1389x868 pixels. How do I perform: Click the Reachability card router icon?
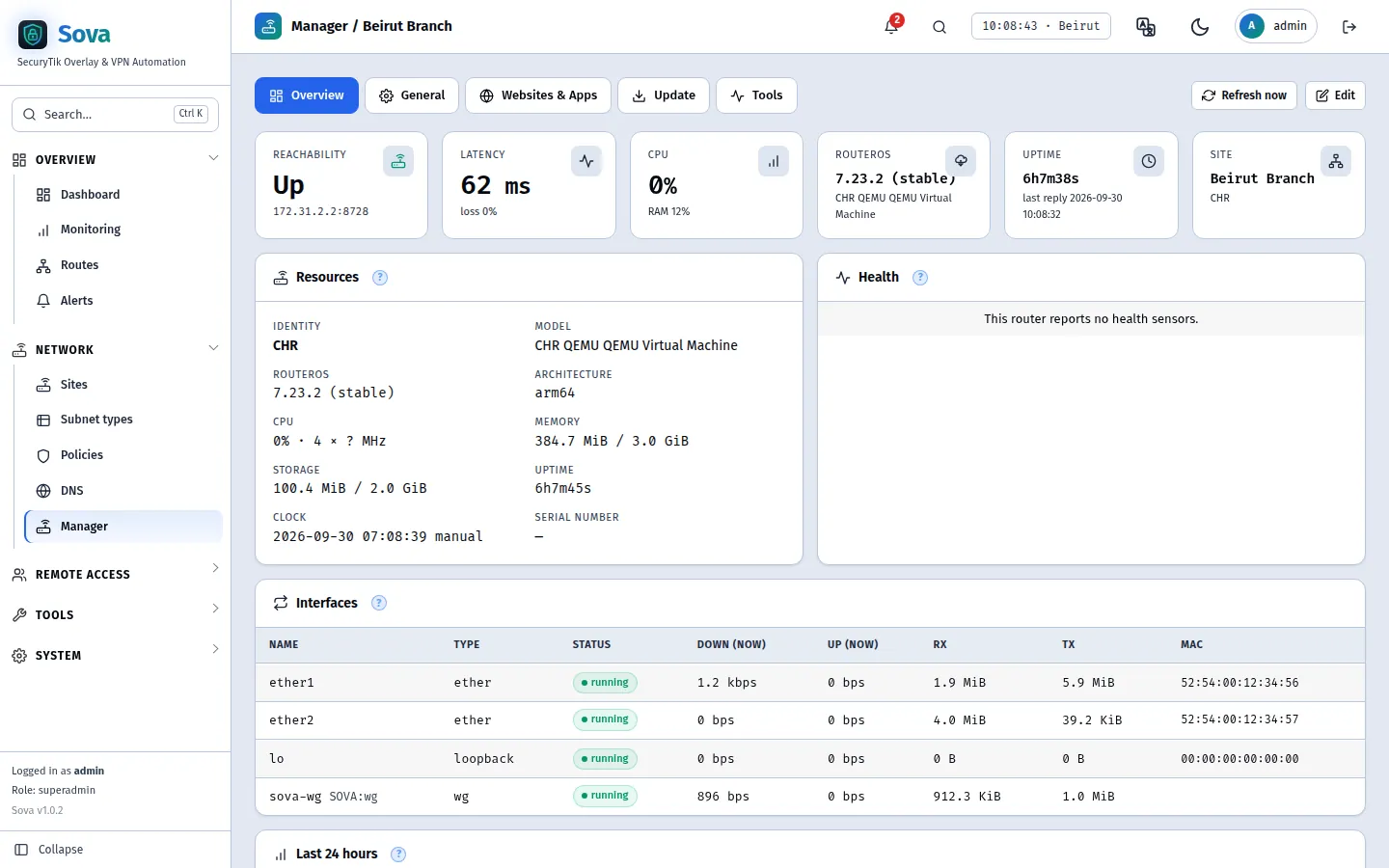[x=398, y=161]
